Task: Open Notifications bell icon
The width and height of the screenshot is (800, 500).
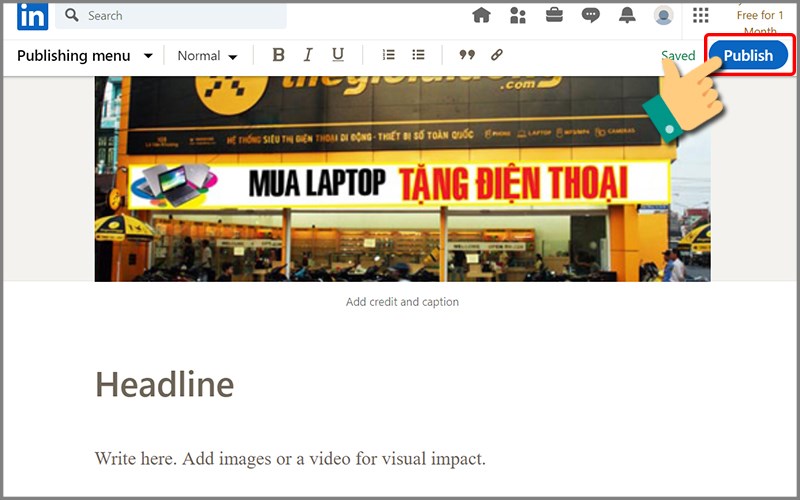Action: 627,15
